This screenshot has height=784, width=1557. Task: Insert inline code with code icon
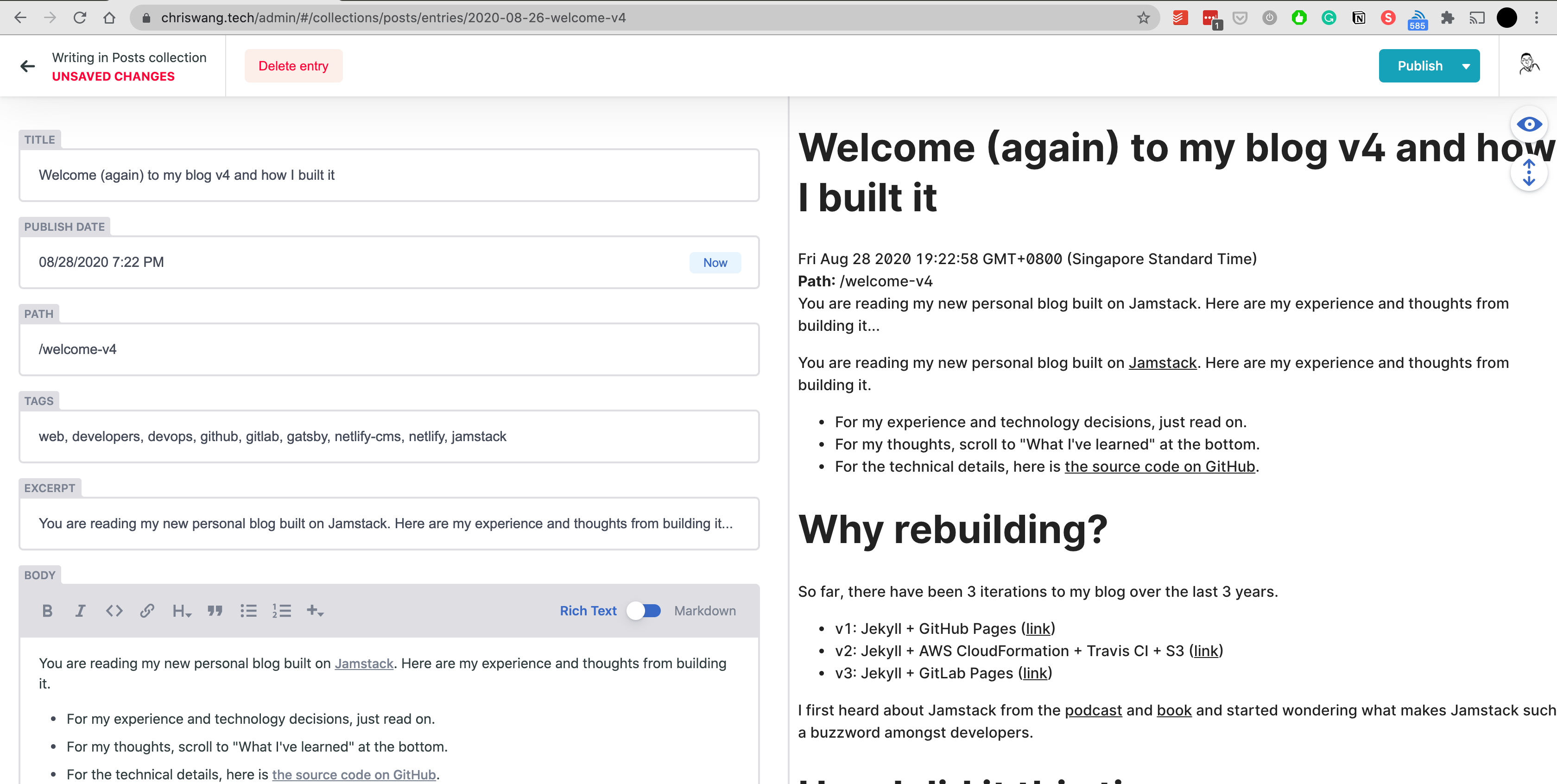pyautogui.click(x=114, y=611)
